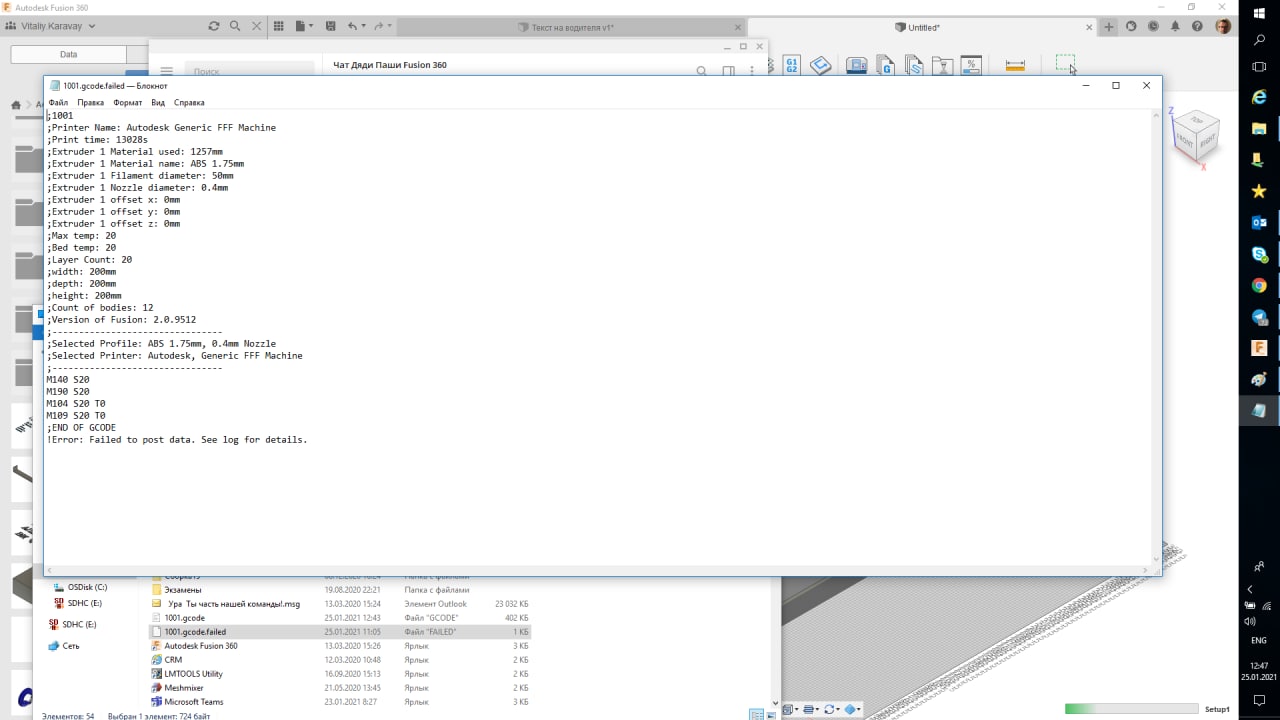Close the Untitled document tab
This screenshot has height=720, width=1280.
1089,28
